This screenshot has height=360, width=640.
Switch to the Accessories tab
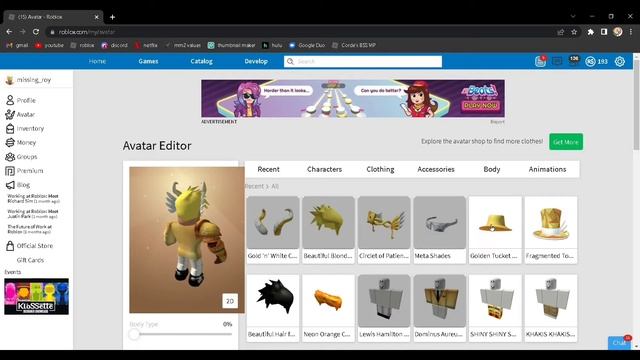436,169
